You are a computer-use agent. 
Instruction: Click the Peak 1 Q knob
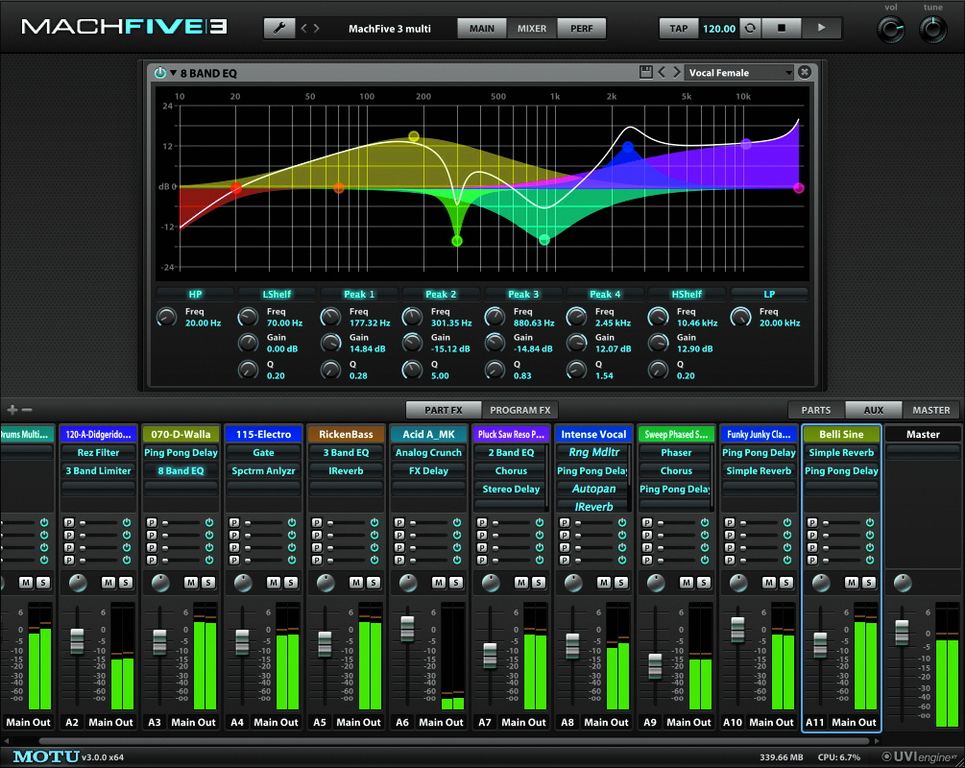point(330,369)
